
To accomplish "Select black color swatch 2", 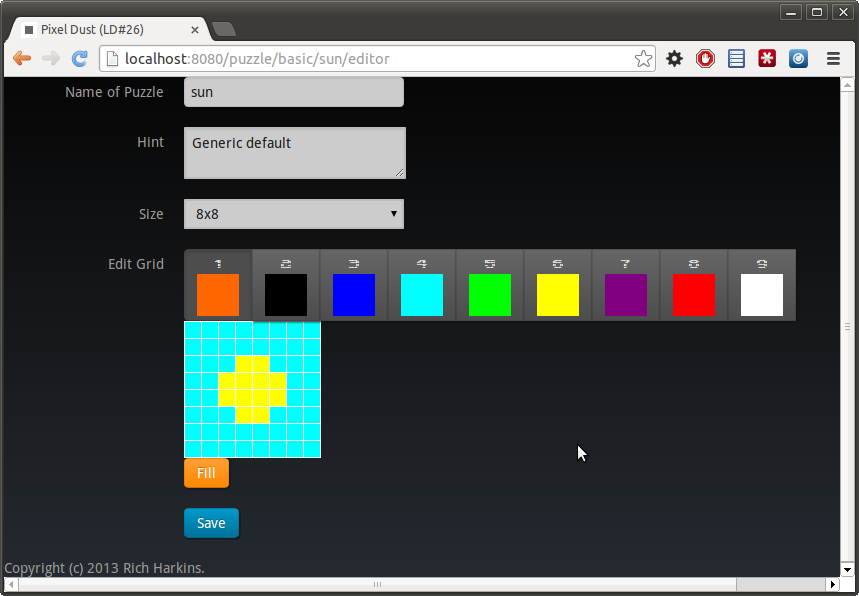I will tap(286, 295).
